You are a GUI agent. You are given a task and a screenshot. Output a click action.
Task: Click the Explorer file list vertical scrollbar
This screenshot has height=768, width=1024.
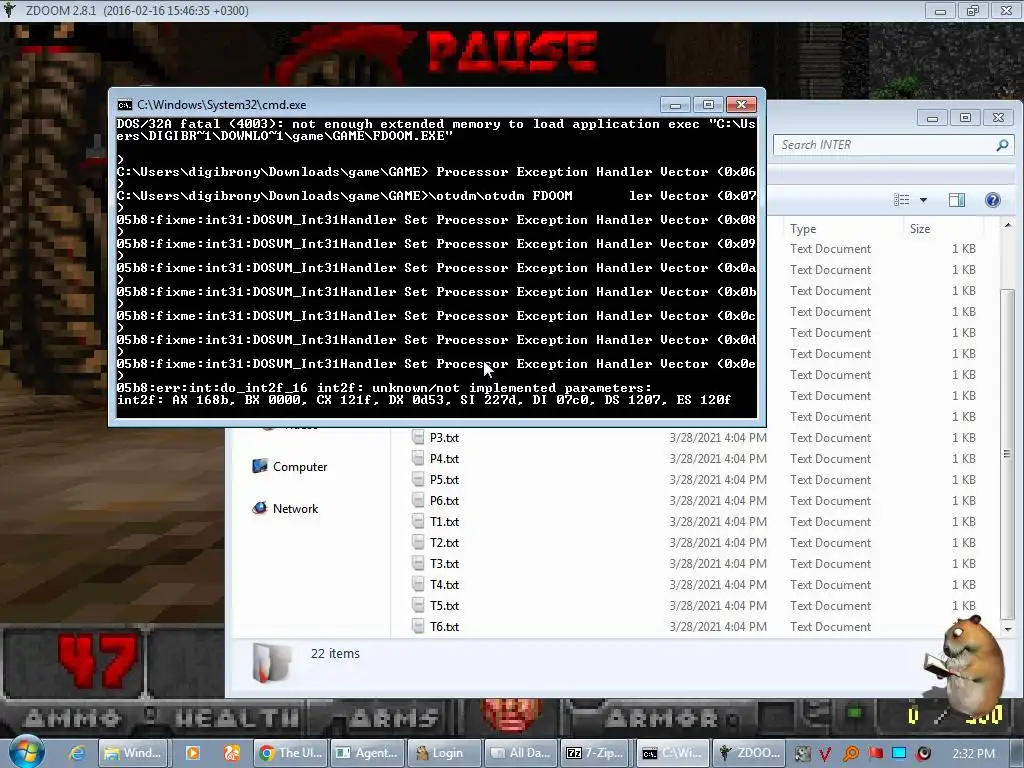[x=1007, y=453]
